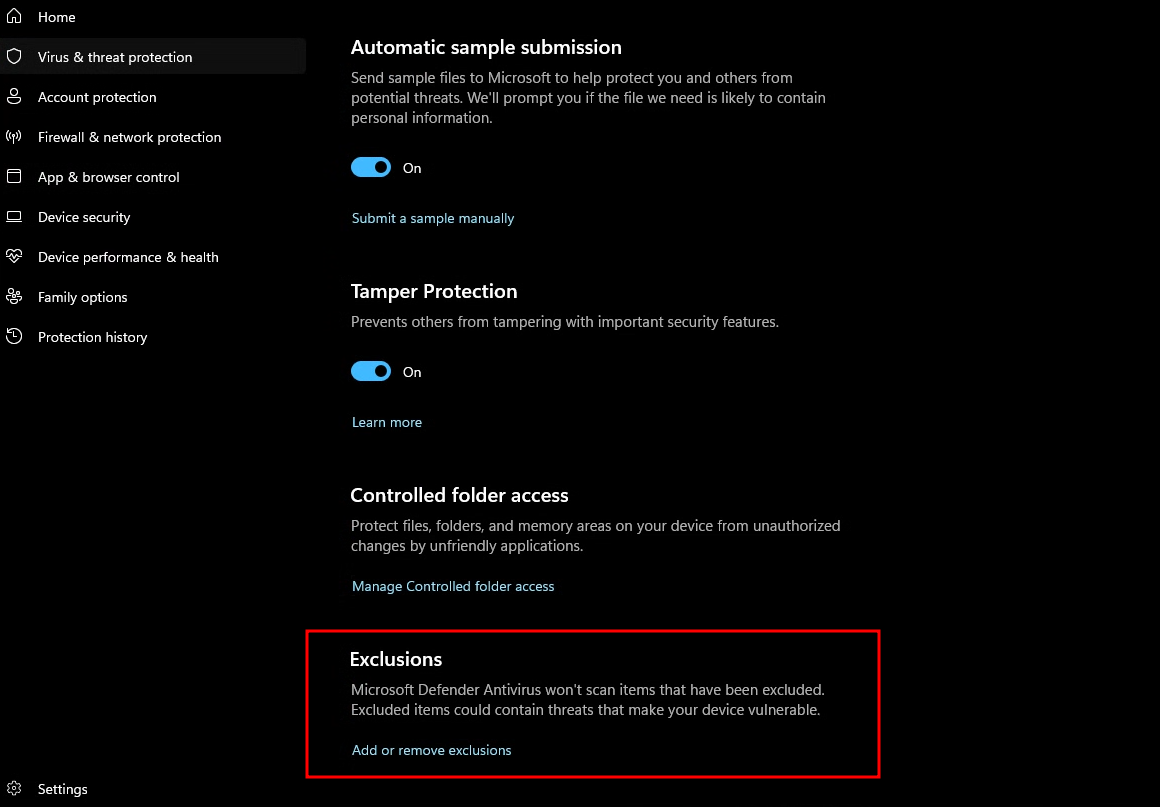Click the Device performance & health heart icon
The image size is (1160, 807).
[x=14, y=257]
